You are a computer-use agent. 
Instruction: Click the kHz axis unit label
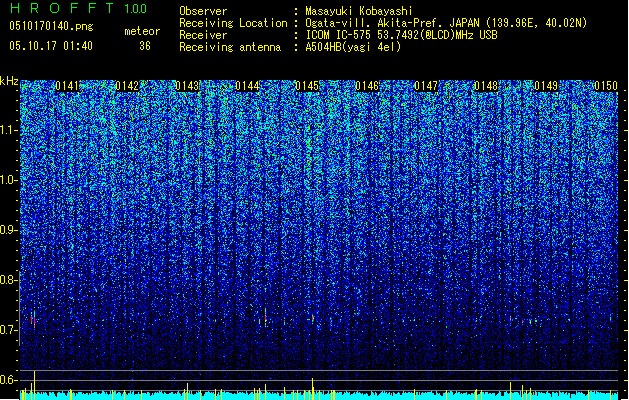pos(9,81)
